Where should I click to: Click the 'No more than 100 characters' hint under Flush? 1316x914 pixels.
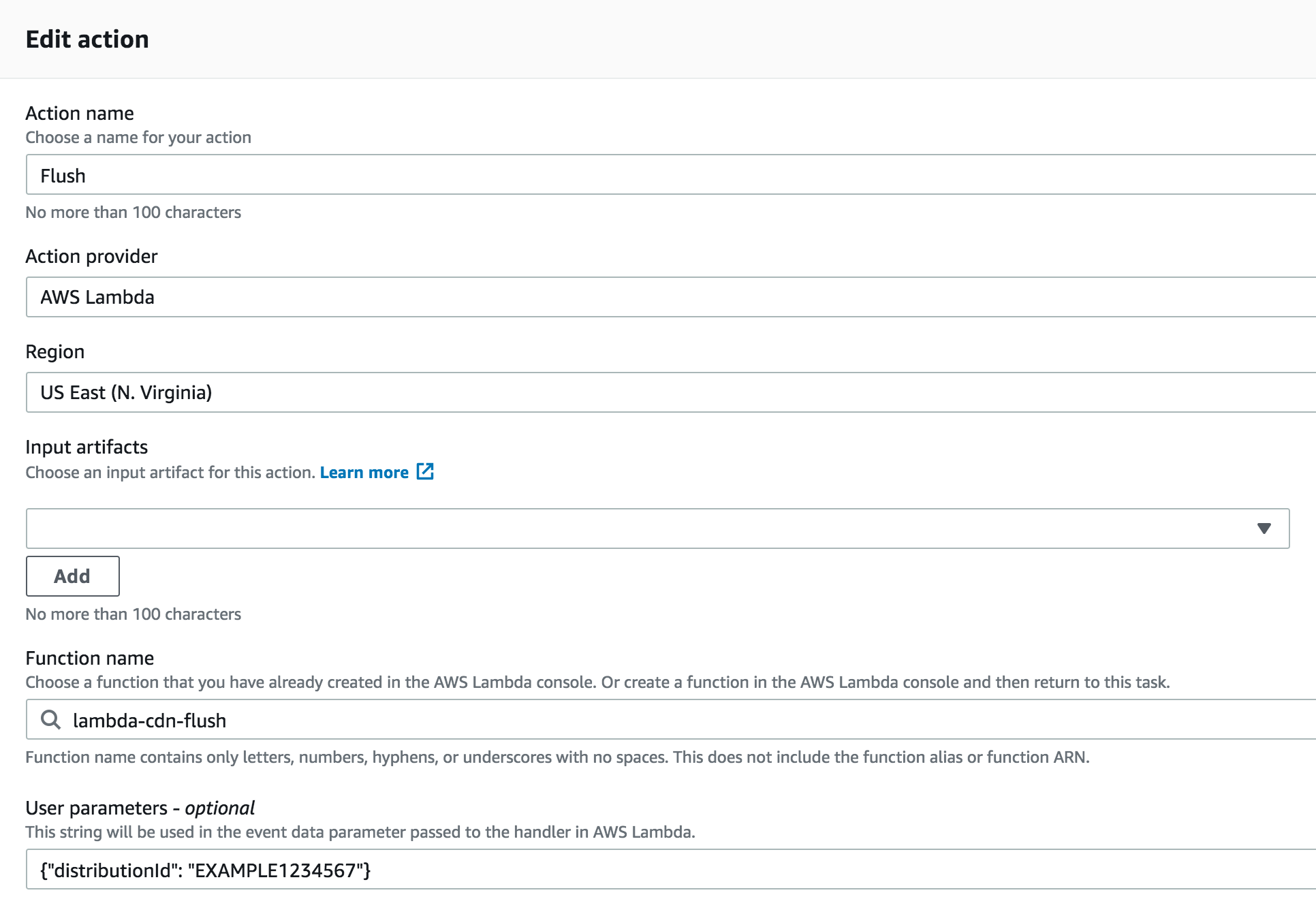tap(134, 212)
